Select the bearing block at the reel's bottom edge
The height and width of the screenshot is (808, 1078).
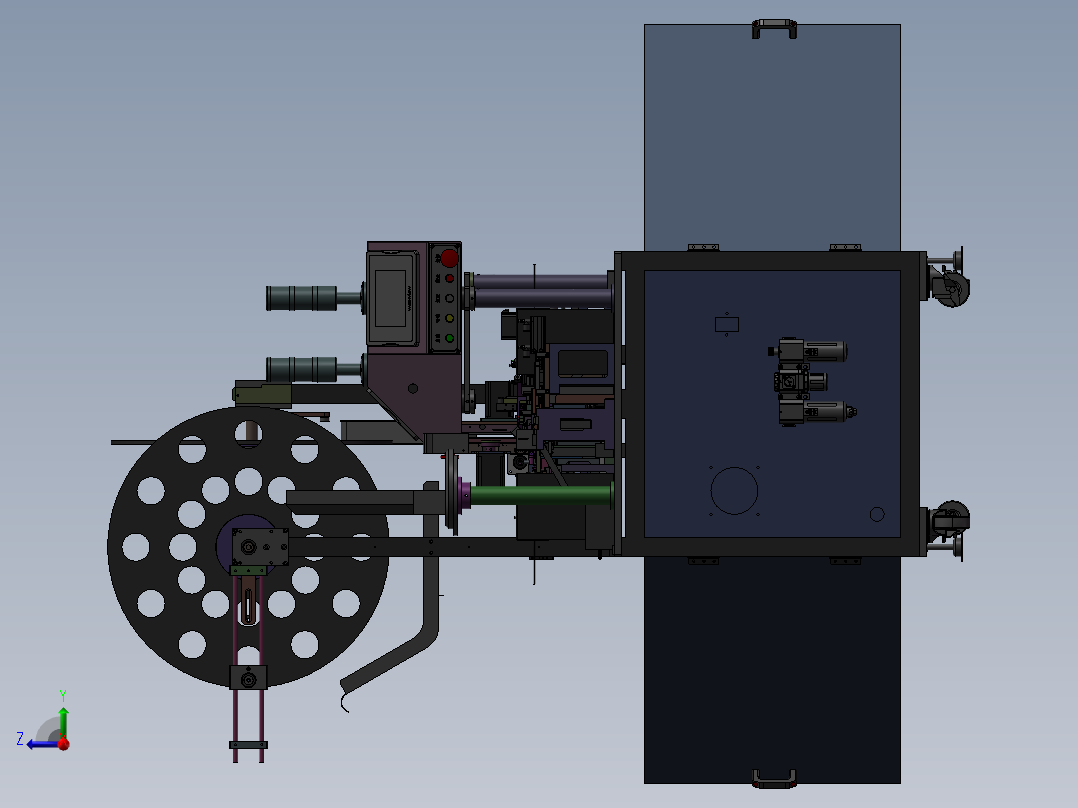[248, 677]
